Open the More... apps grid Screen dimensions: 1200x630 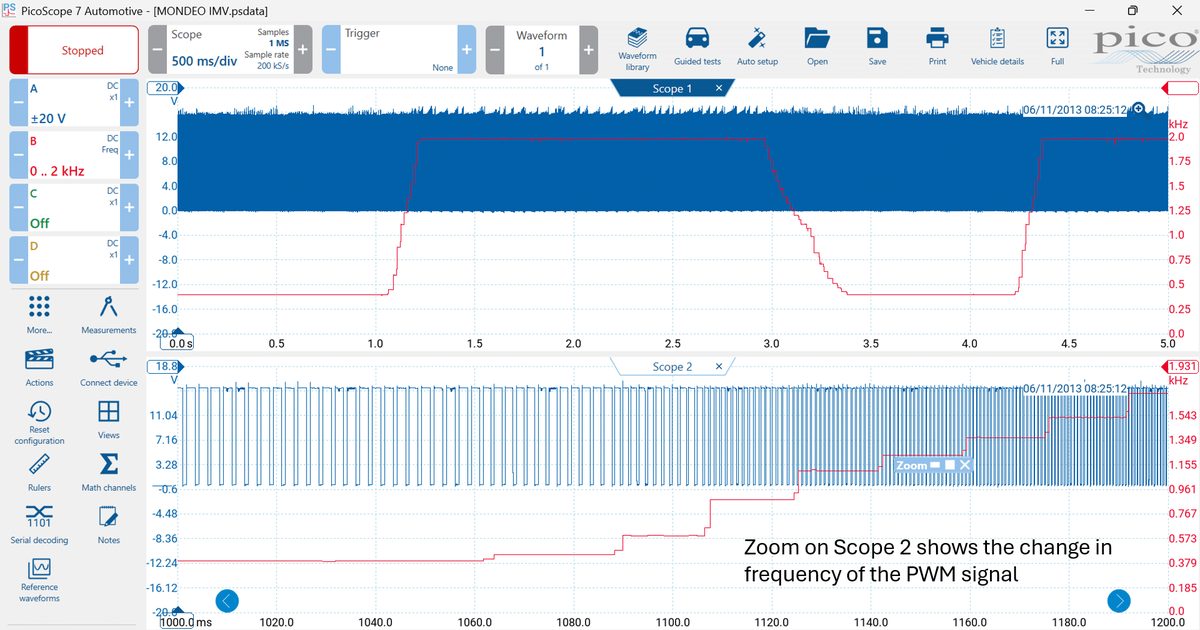coord(39,314)
